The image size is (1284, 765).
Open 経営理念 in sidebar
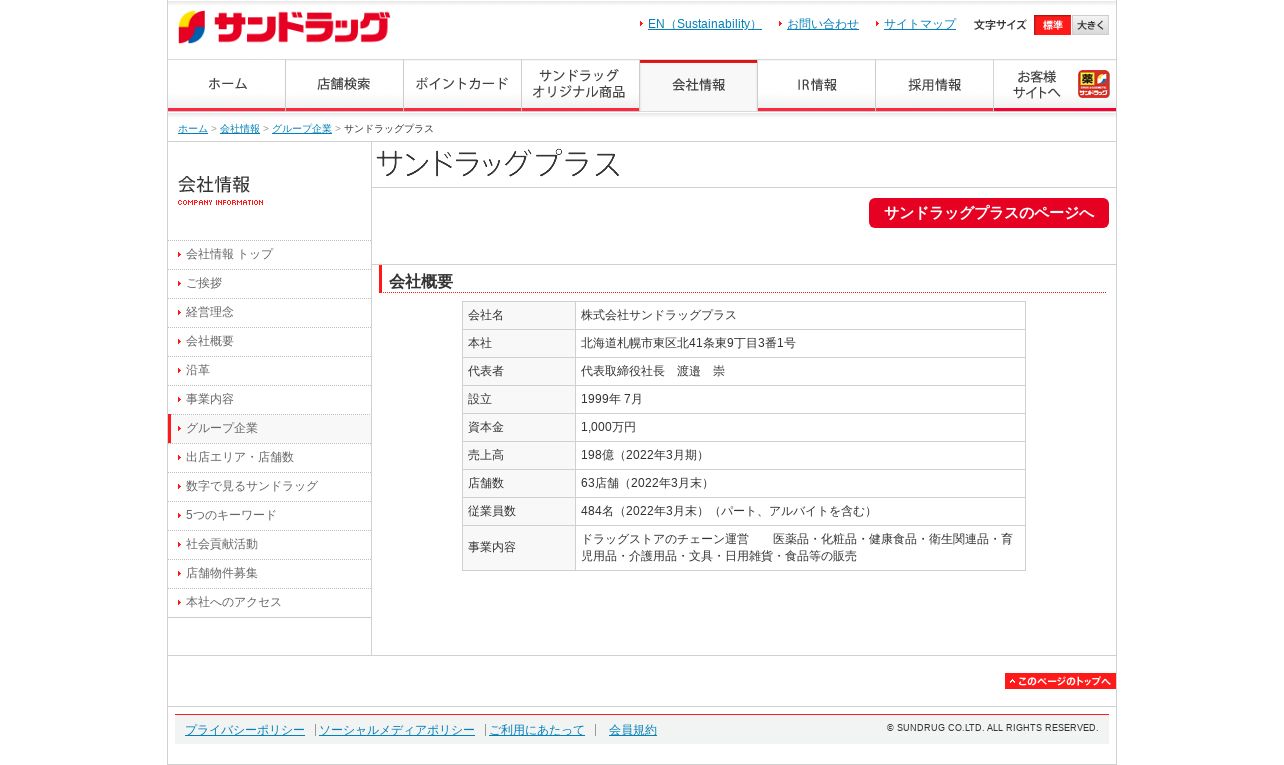[x=269, y=313]
